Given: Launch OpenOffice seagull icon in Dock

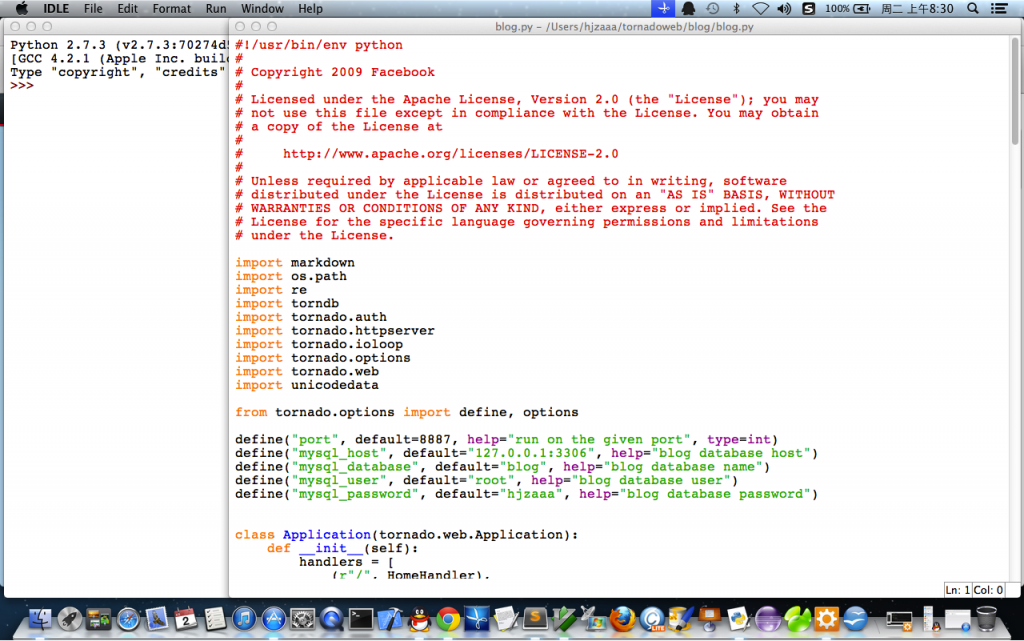Looking at the screenshot, I should [x=855, y=619].
